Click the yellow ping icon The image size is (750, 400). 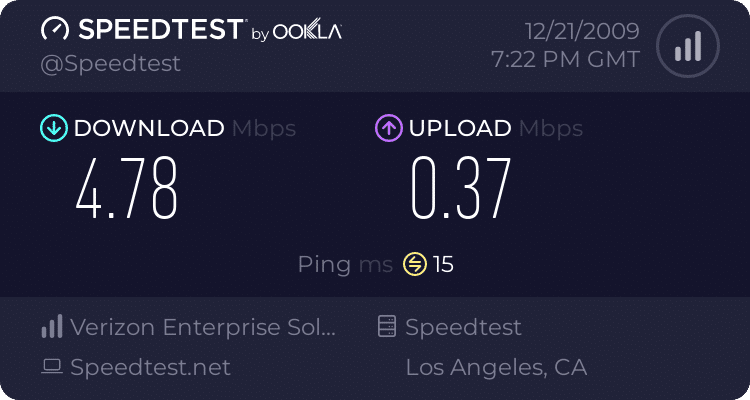click(415, 264)
